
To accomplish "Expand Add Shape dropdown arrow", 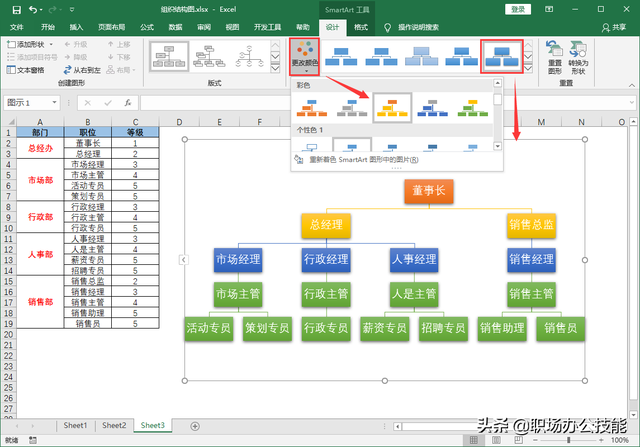I will 51,44.
